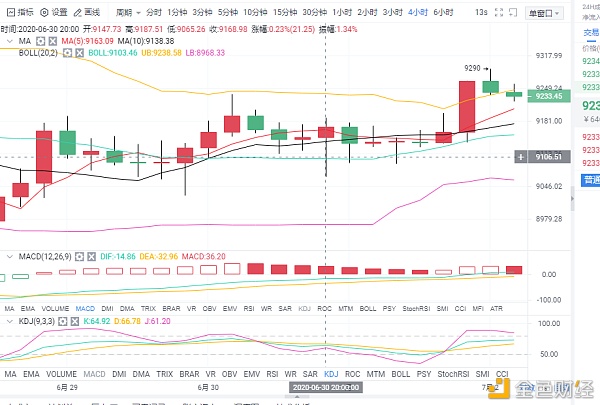
Task: Choose TRIX in KDJ panel indicator row
Action: 165,374
